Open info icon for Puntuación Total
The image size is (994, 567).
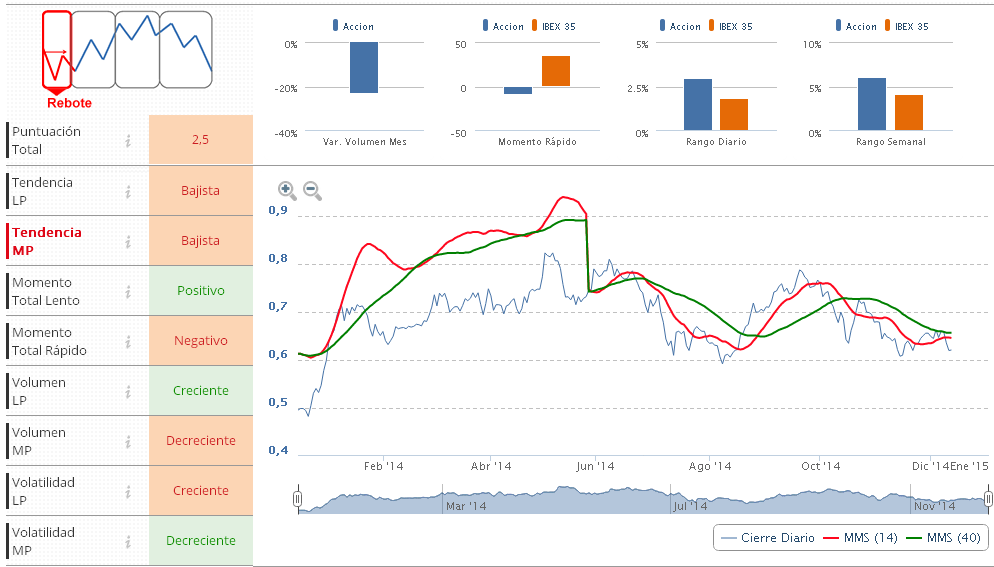point(128,141)
